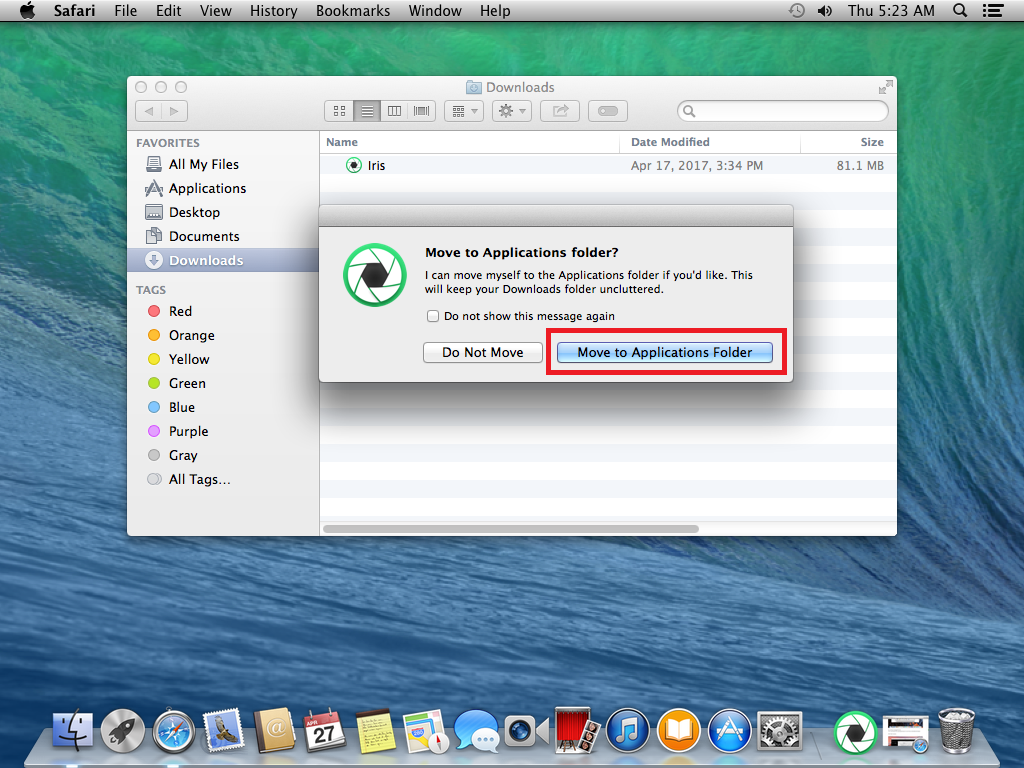Viewport: 1024px width, 768px height.
Task: Open Notification Center icon
Action: 993,10
